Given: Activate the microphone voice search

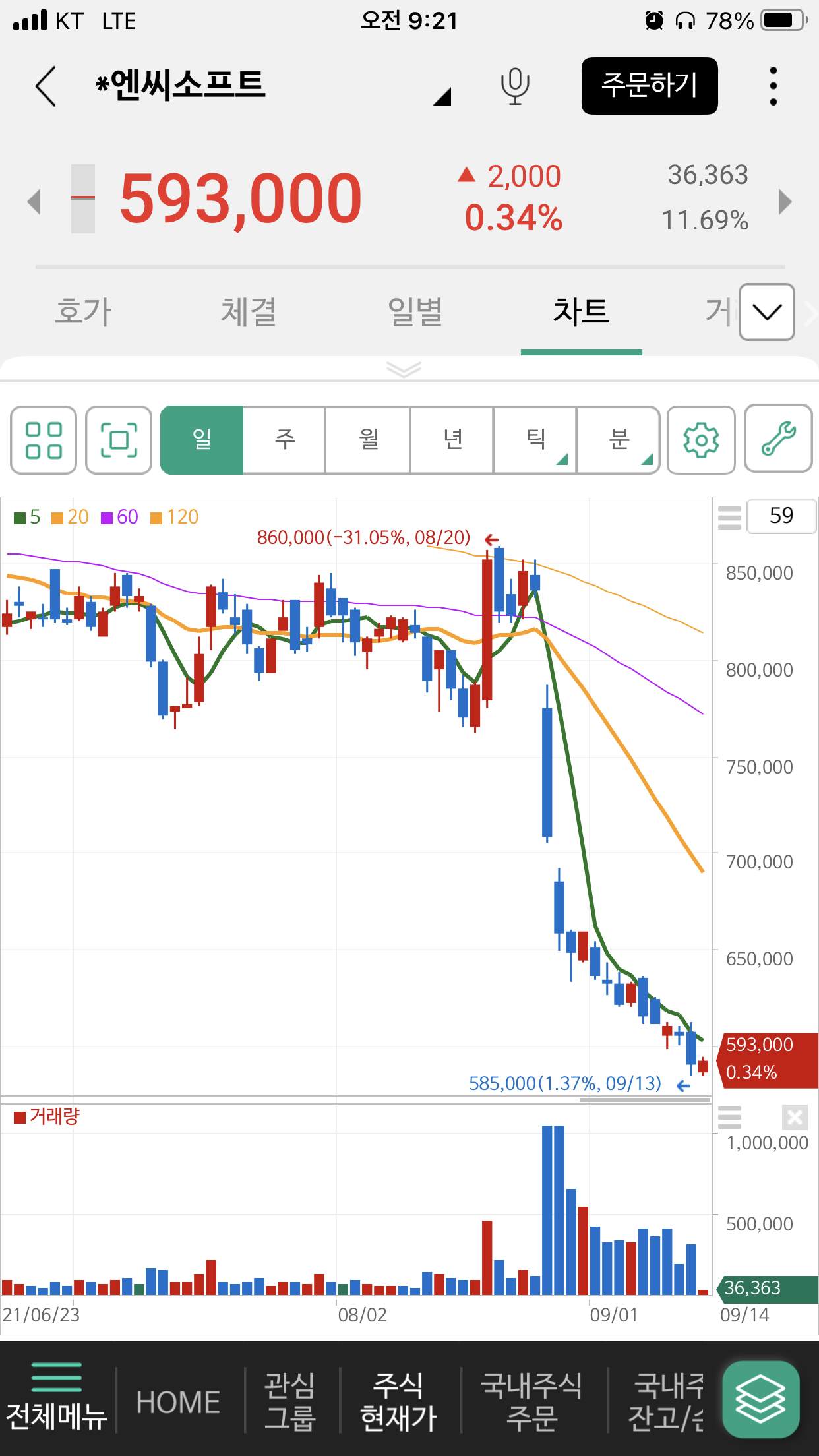Looking at the screenshot, I should (x=515, y=86).
